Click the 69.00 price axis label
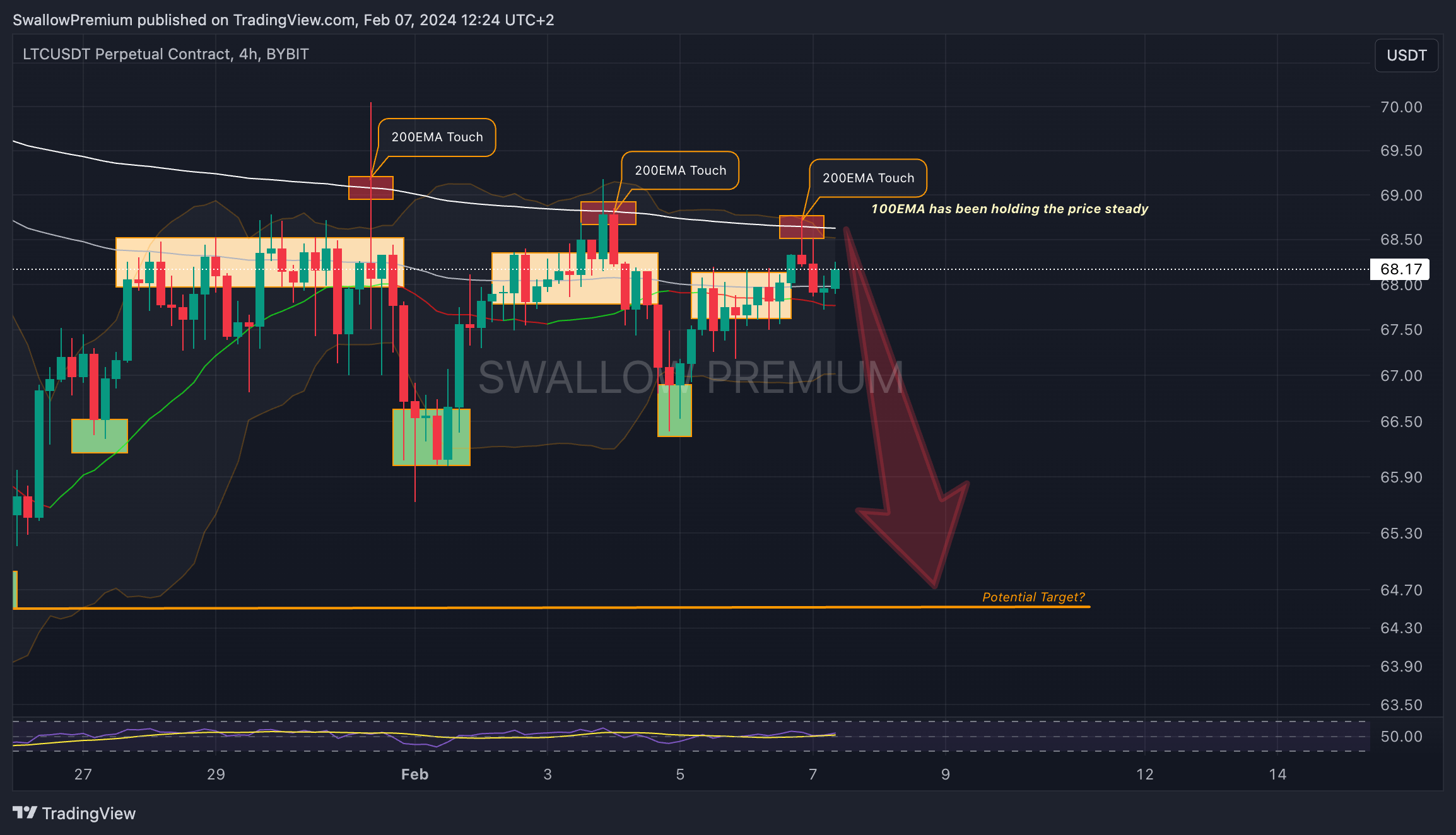Screen dimensions: 1456x835 coord(1401,196)
